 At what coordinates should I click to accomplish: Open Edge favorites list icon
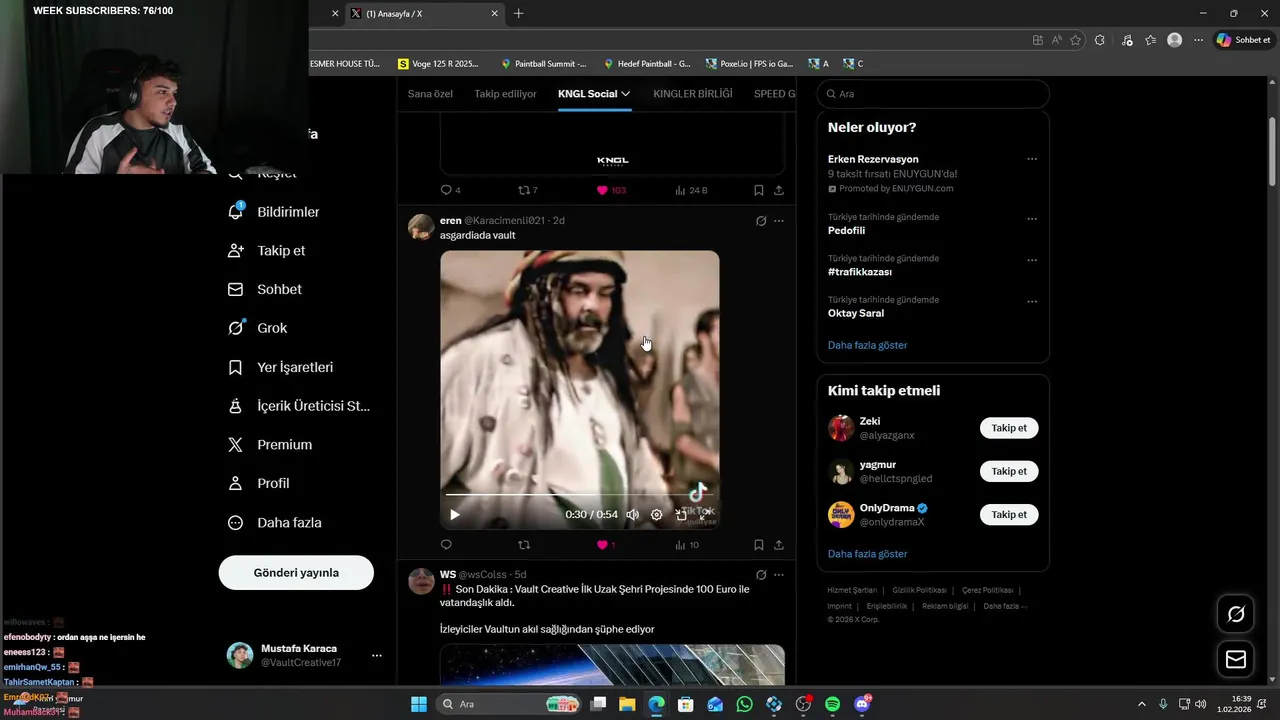[x=1151, y=40]
